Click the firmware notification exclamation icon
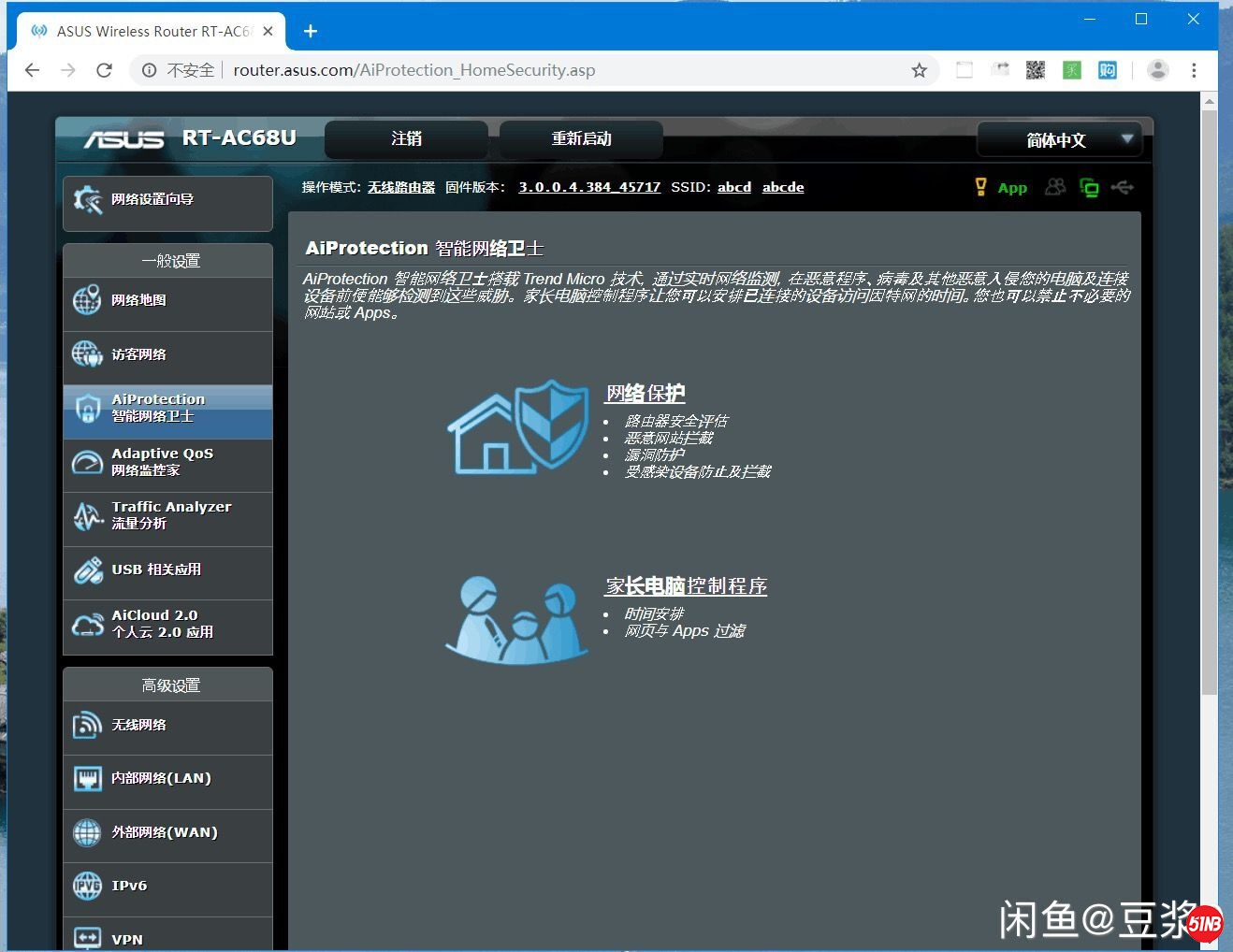1233x952 pixels. tap(980, 186)
